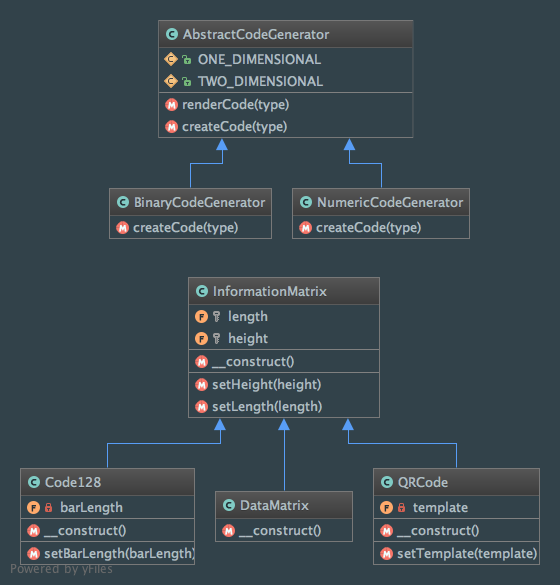Image resolution: width=560 pixels, height=585 pixels.
Task: Select __construct() text in DataMatrix
Action: 280,531
